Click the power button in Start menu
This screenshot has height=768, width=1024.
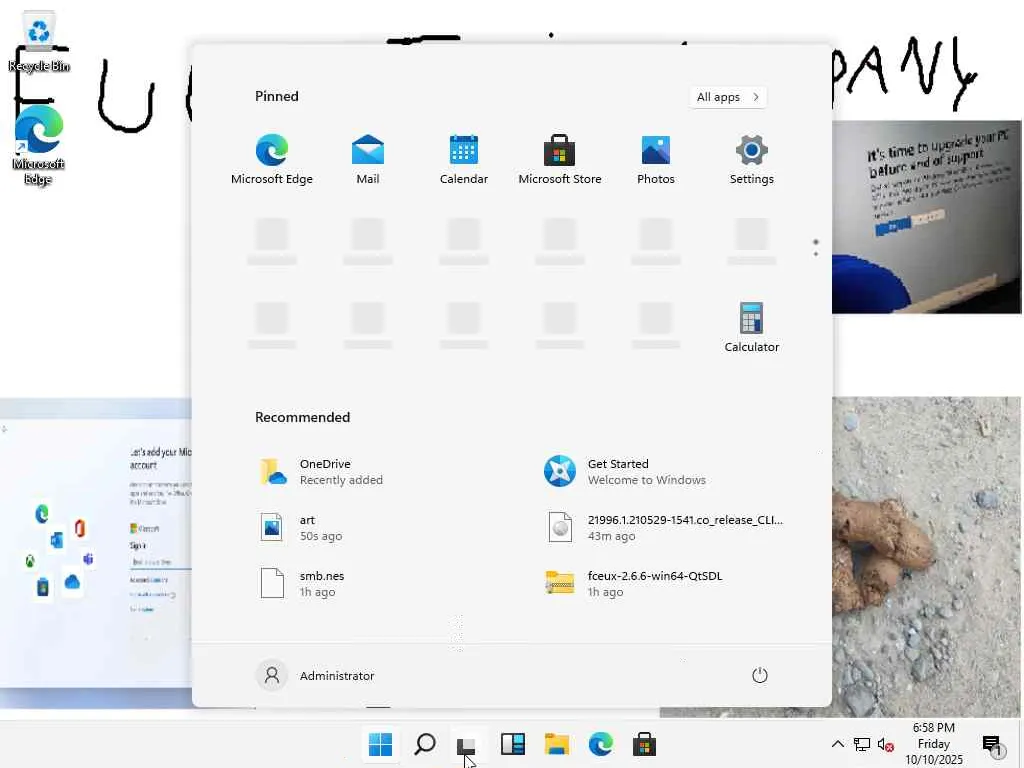pyautogui.click(x=760, y=675)
